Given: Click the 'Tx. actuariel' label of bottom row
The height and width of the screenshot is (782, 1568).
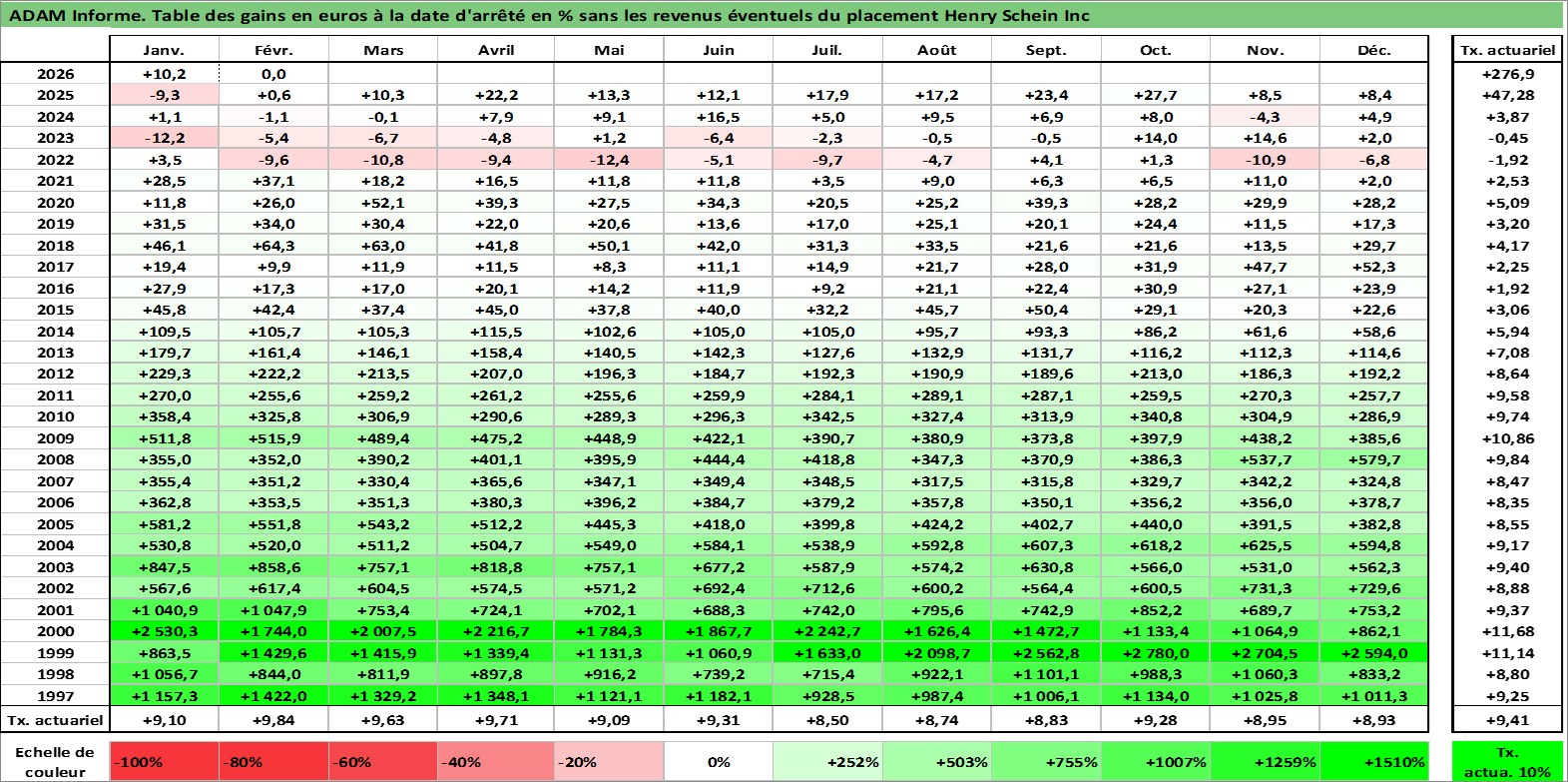Looking at the screenshot, I should point(55,719).
